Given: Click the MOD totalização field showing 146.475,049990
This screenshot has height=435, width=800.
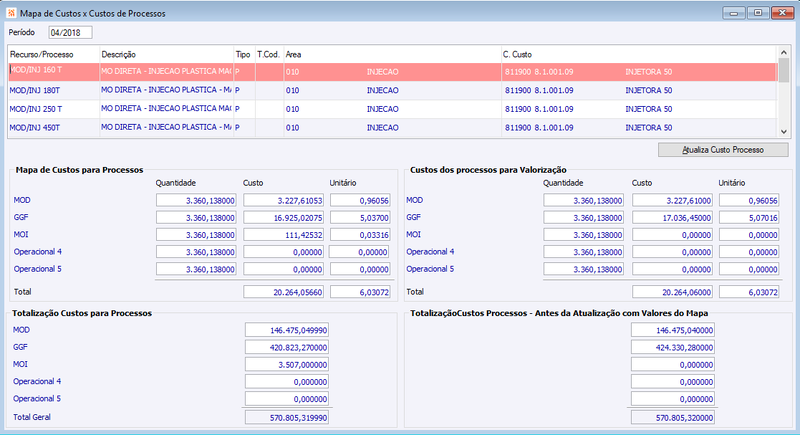Looking at the screenshot, I should [x=287, y=330].
